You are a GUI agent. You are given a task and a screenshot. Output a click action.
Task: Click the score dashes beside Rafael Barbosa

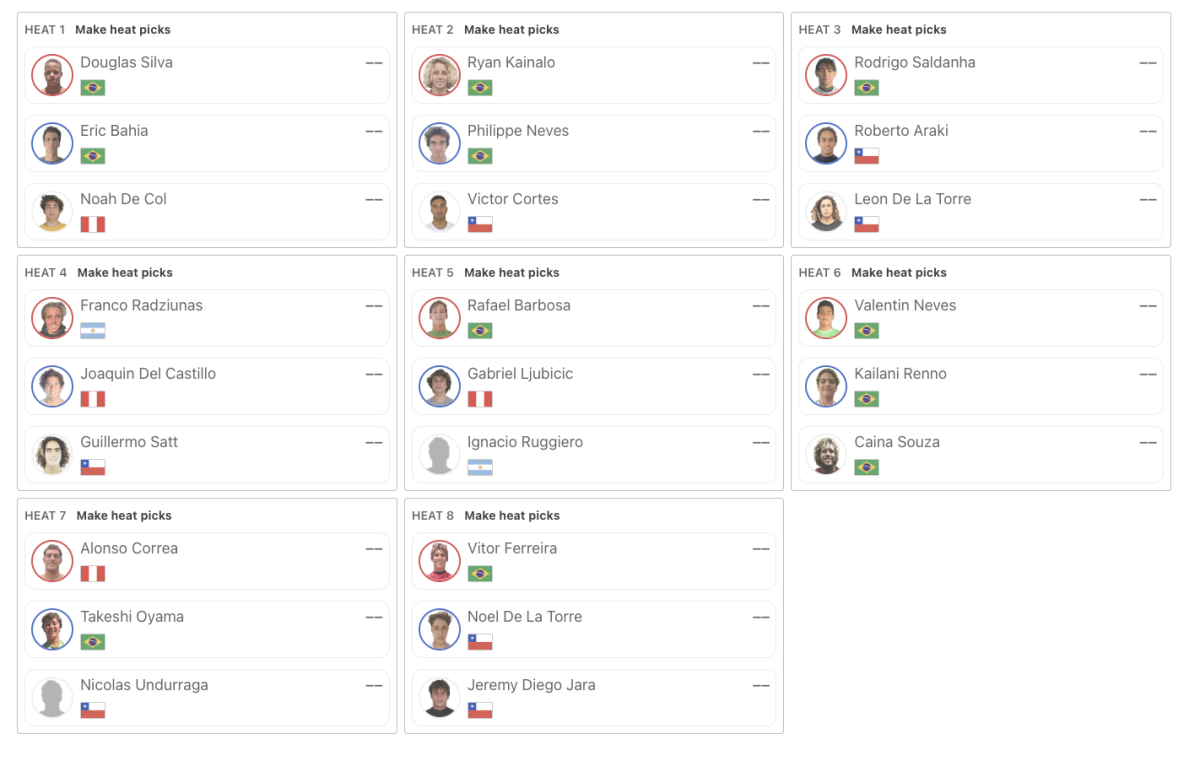click(761, 306)
